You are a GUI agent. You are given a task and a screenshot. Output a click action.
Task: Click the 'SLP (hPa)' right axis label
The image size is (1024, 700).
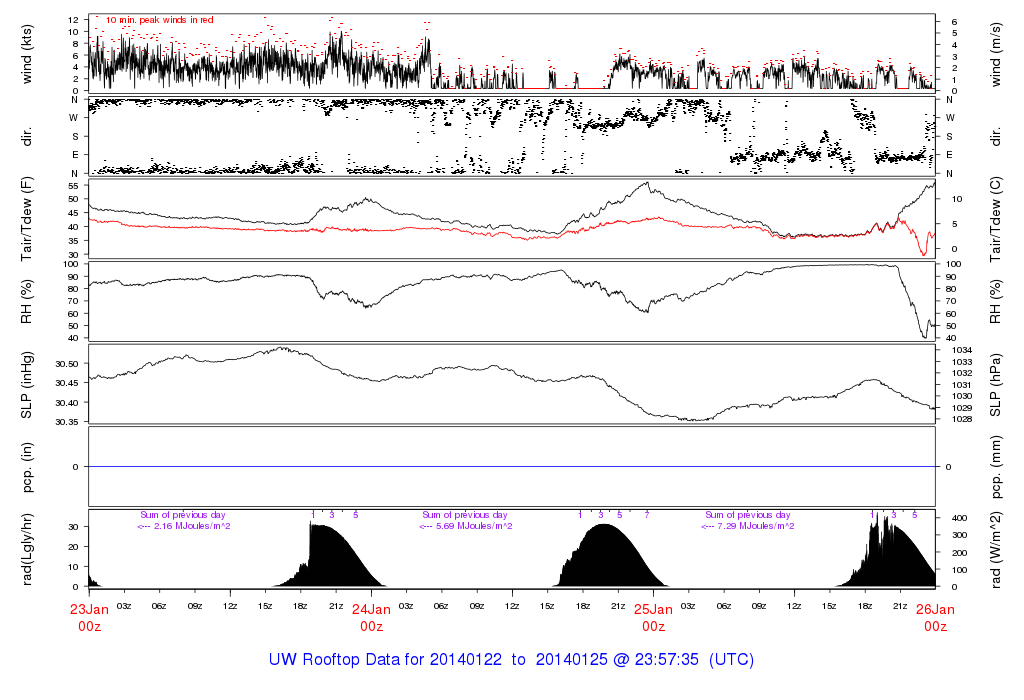click(994, 385)
